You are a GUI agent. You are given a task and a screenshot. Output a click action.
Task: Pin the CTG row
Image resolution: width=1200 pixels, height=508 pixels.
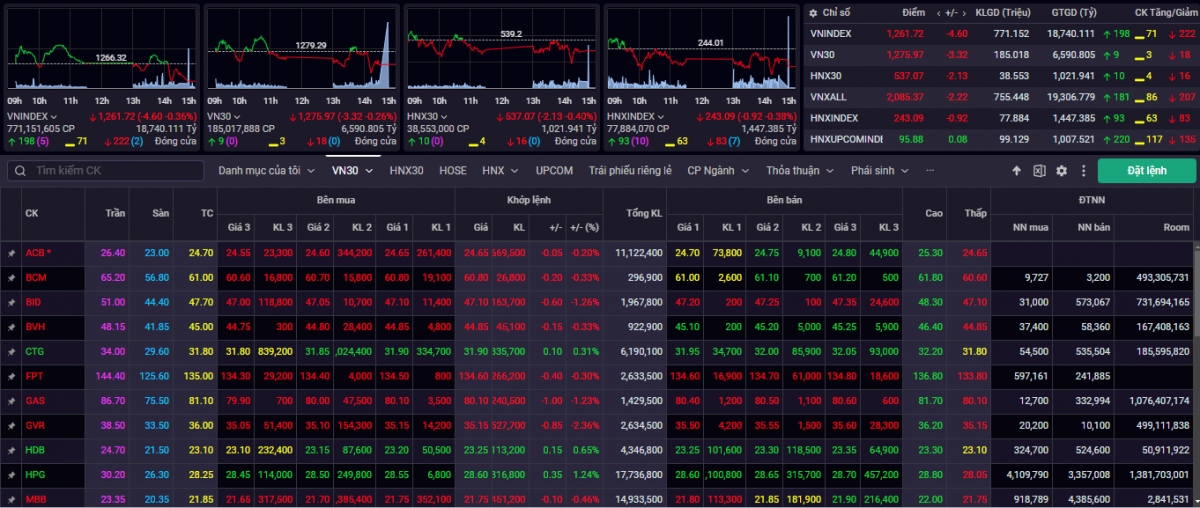point(11,352)
